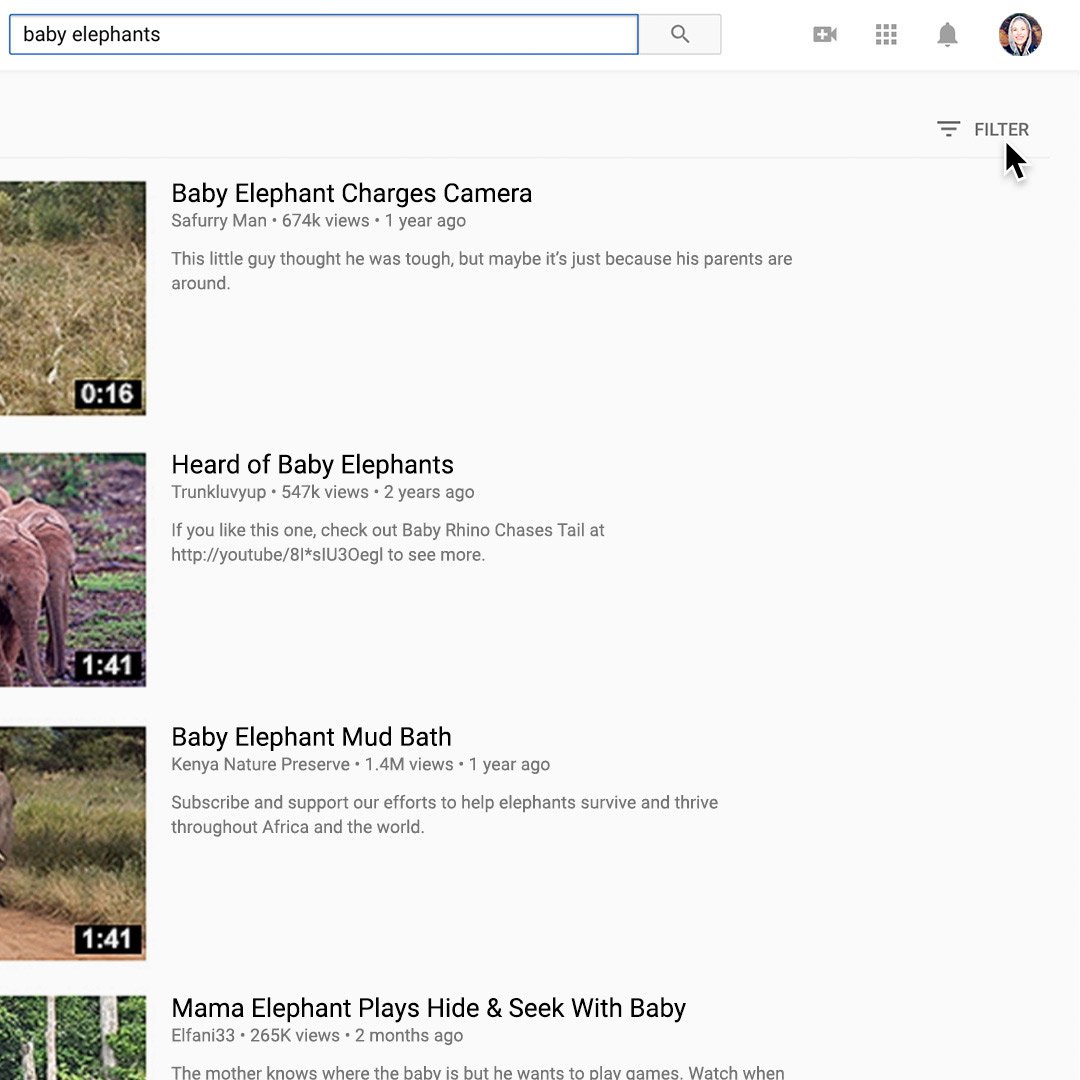This screenshot has height=1080, width=1080.
Task: Visit the Kenya Nature Preserve channel
Action: click(260, 765)
